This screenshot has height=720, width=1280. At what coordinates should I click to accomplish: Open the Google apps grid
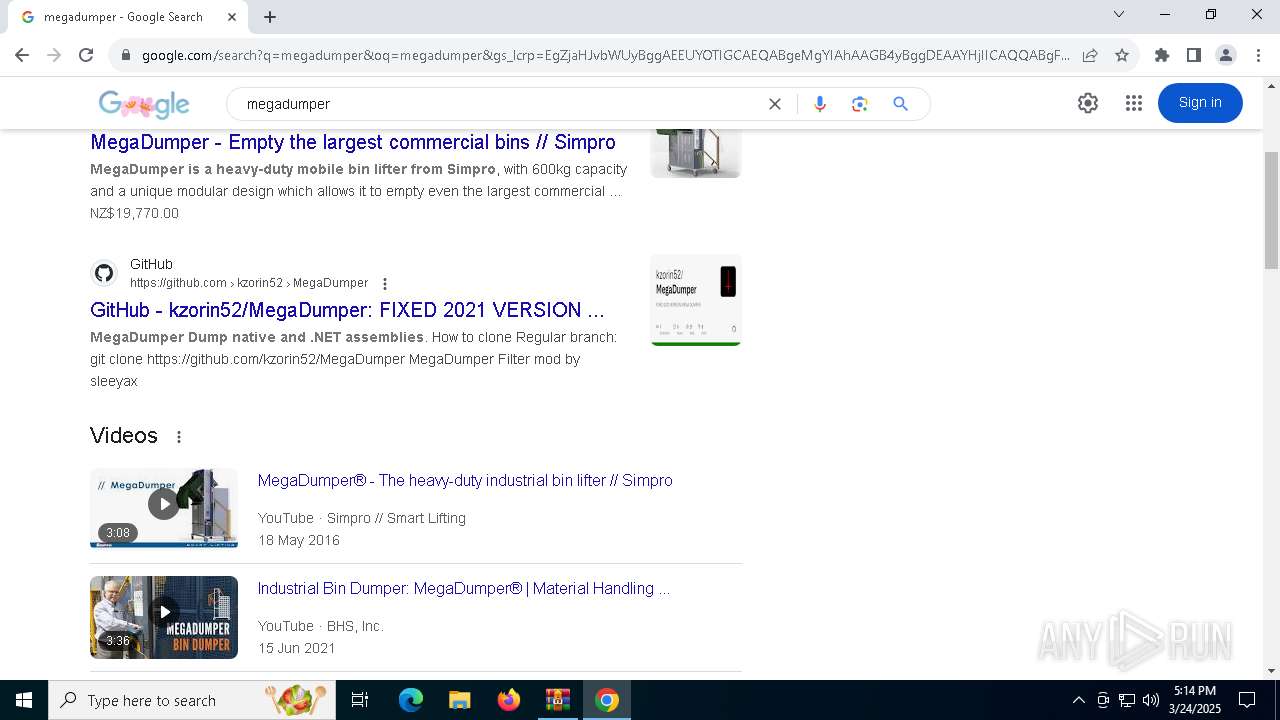point(1133,103)
